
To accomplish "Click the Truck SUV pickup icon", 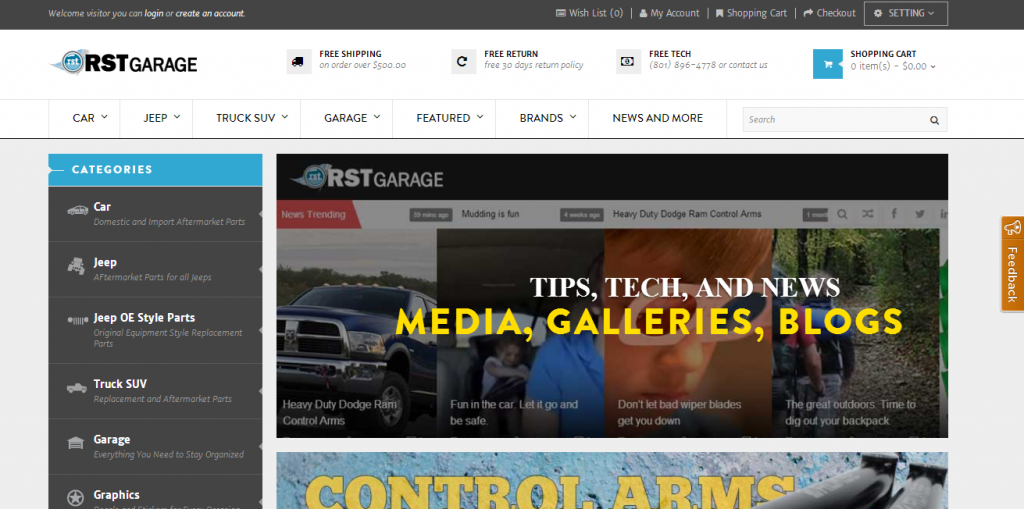I will 76,387.
